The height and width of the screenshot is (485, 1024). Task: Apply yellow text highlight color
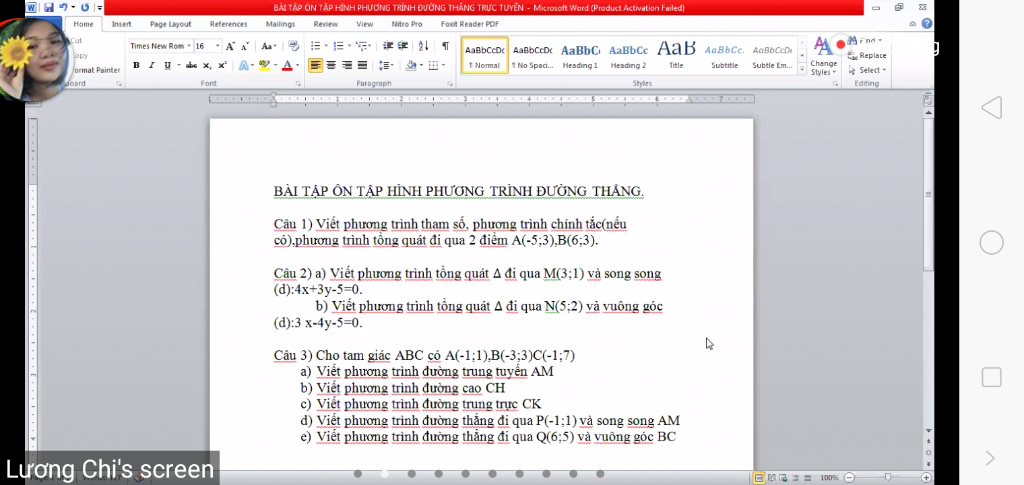pyautogui.click(x=263, y=65)
